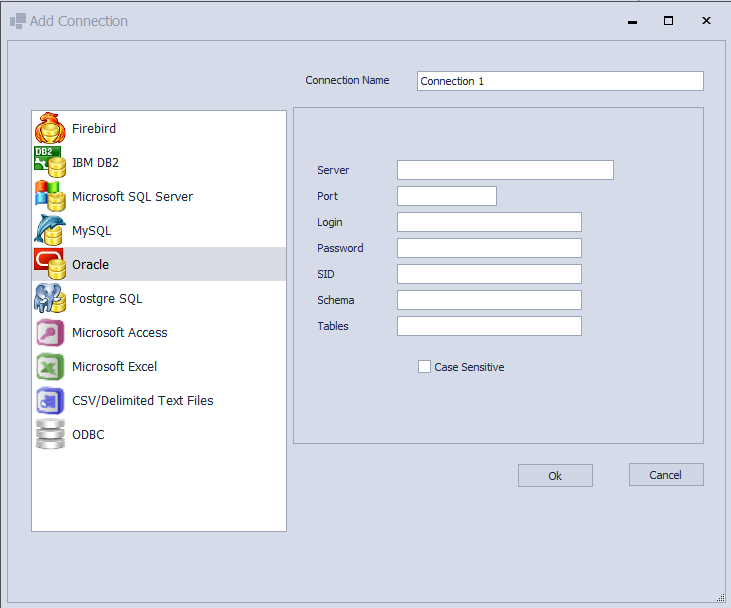Image resolution: width=731 pixels, height=608 pixels.
Task: Click the Oracle database icon
Action: 50,264
